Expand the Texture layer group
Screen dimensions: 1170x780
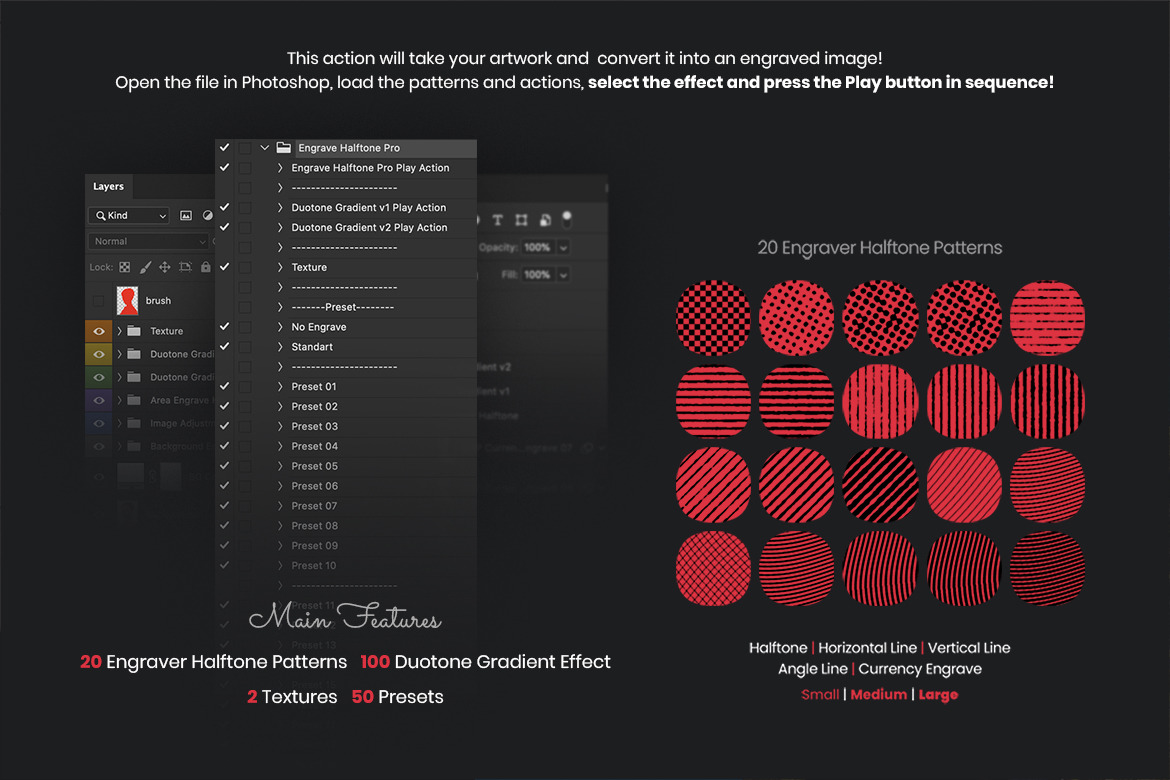point(119,331)
